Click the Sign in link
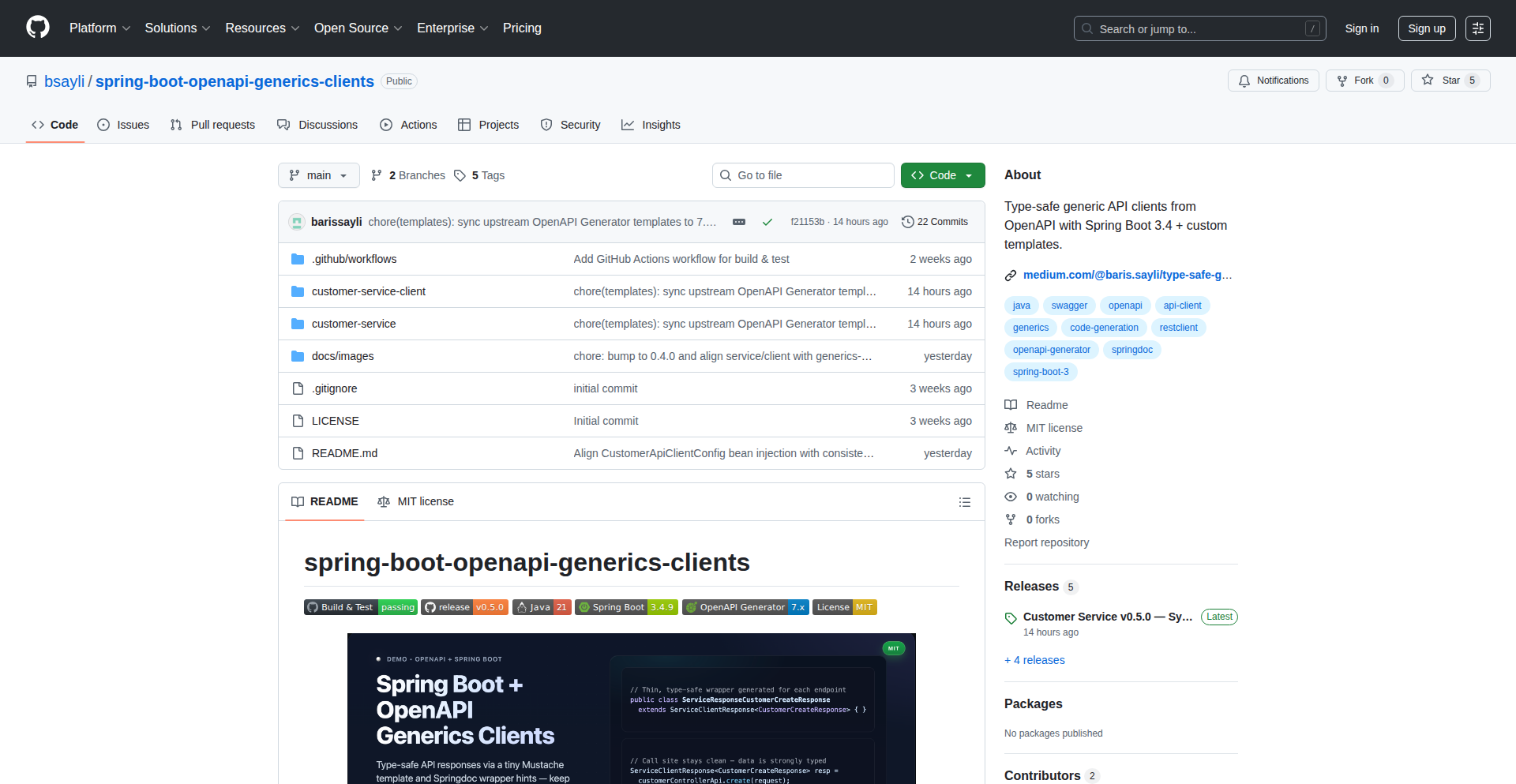The image size is (1516, 784). pos(1362,28)
